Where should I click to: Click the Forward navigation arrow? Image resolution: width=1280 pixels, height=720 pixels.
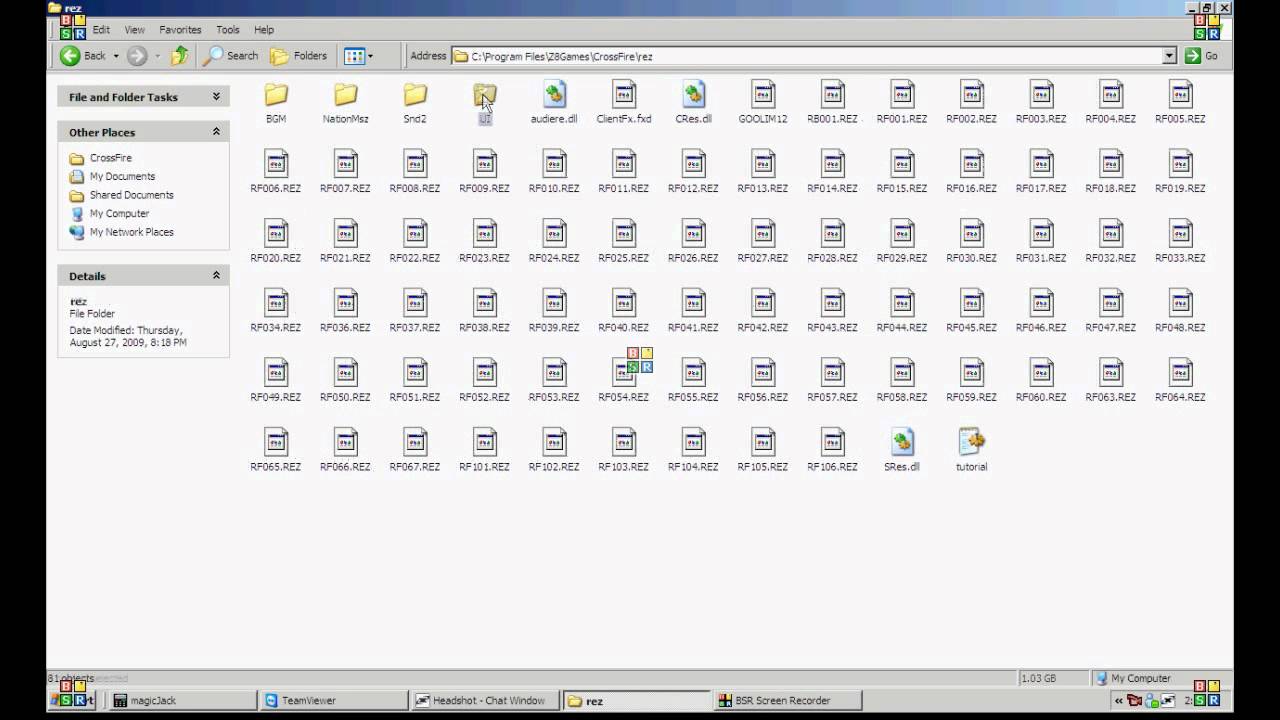pos(137,56)
